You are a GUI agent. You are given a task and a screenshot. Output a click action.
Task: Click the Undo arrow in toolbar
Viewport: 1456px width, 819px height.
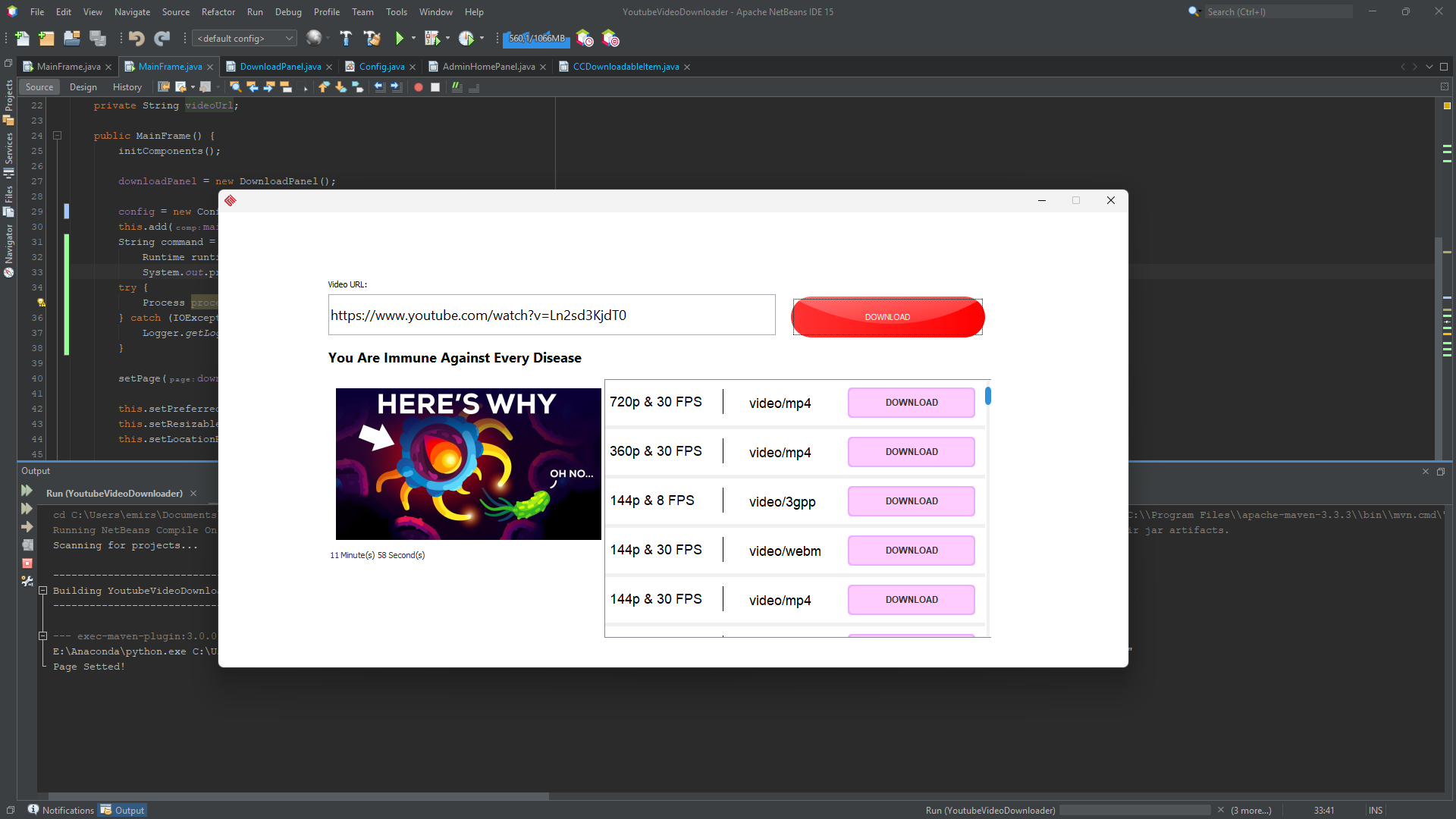pyautogui.click(x=136, y=38)
